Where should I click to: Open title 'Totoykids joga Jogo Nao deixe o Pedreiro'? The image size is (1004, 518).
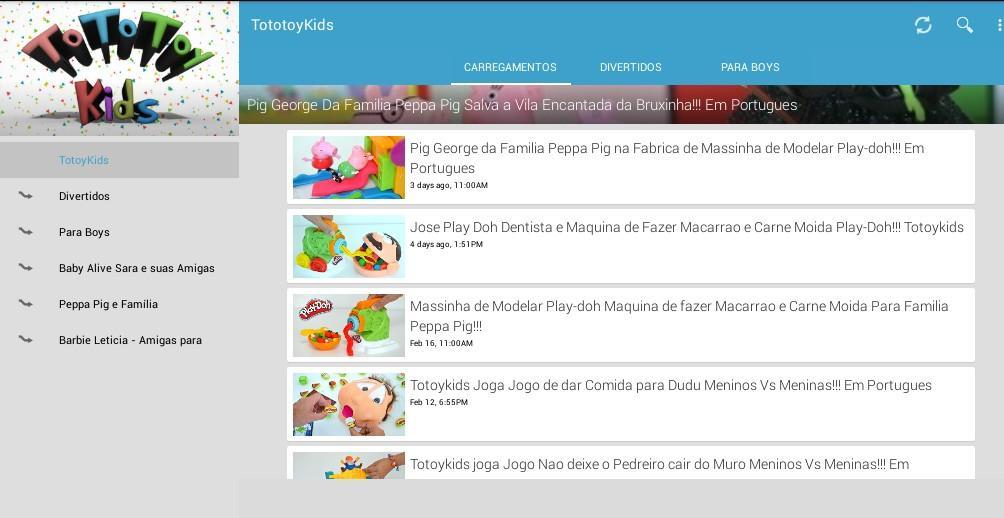point(659,464)
